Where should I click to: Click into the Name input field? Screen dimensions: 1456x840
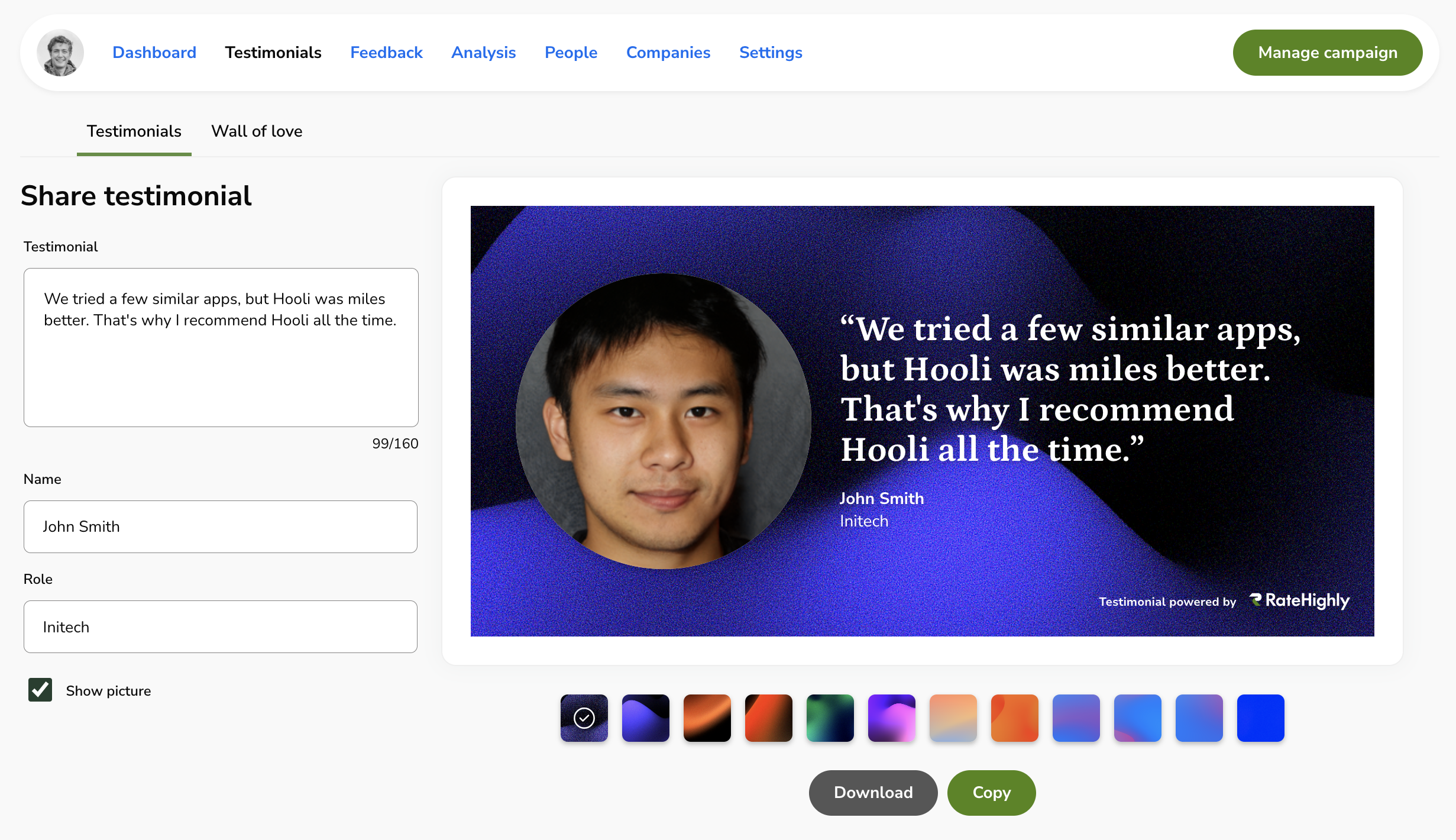click(x=221, y=526)
